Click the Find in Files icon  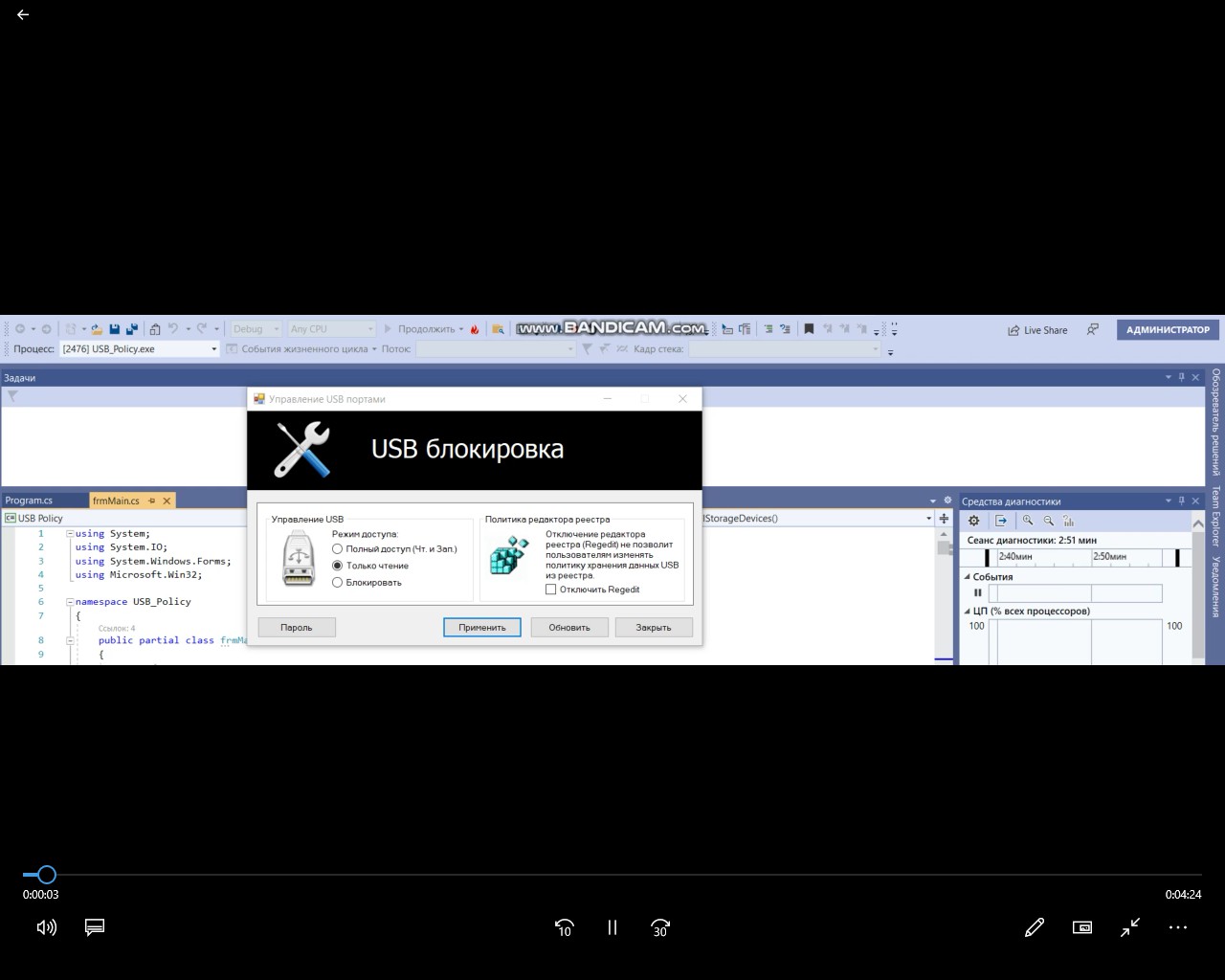pyautogui.click(x=498, y=329)
